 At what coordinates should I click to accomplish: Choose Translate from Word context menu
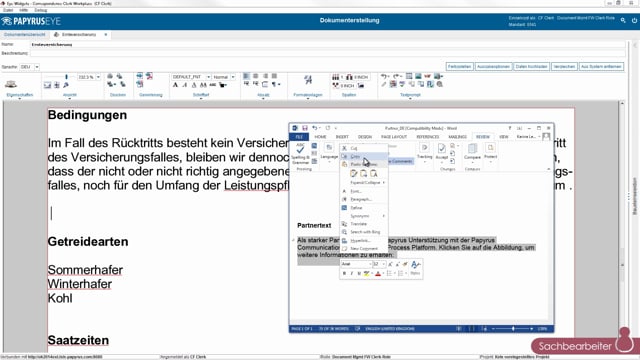tap(363, 224)
